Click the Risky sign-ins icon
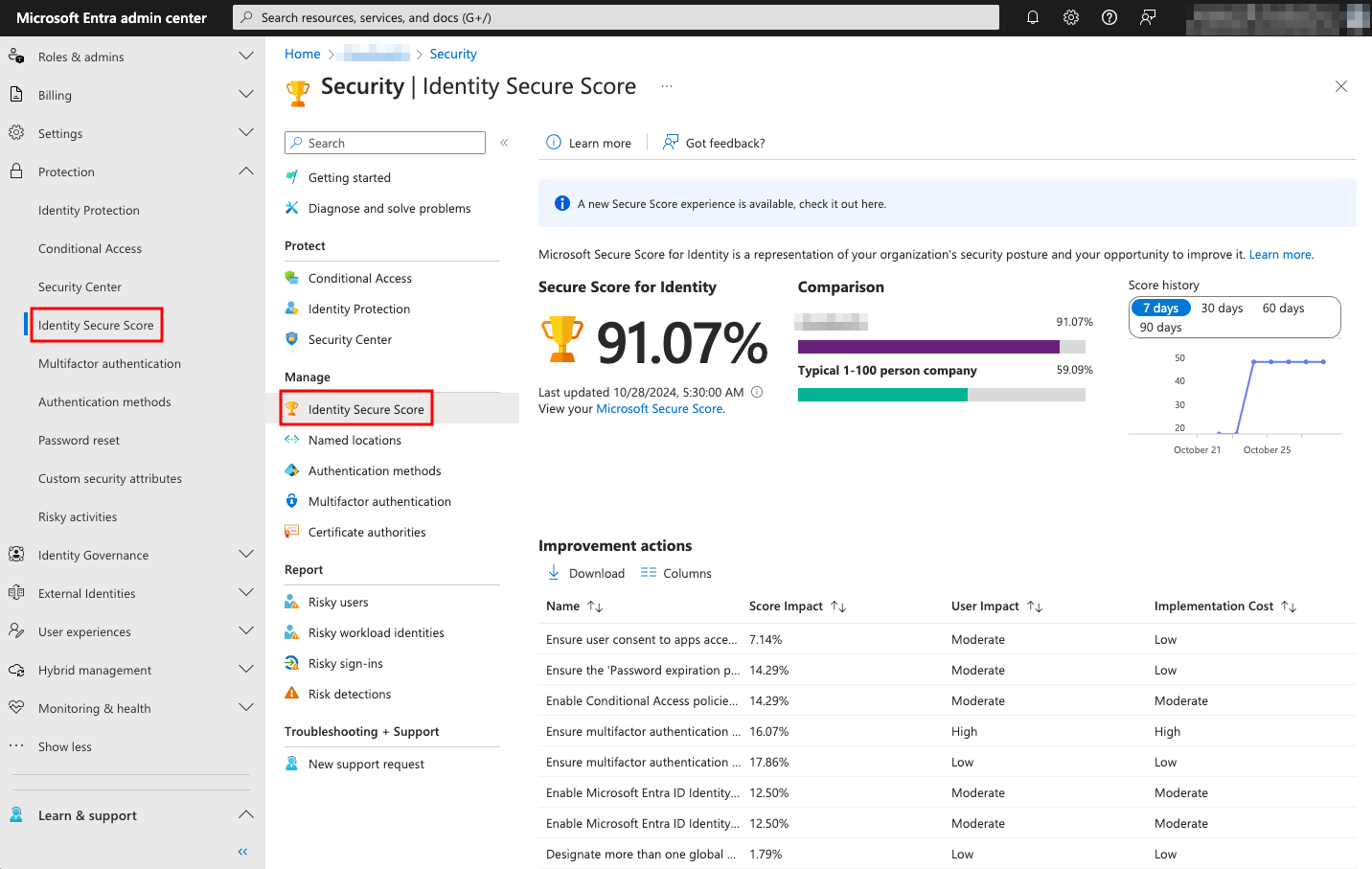 click(292, 663)
